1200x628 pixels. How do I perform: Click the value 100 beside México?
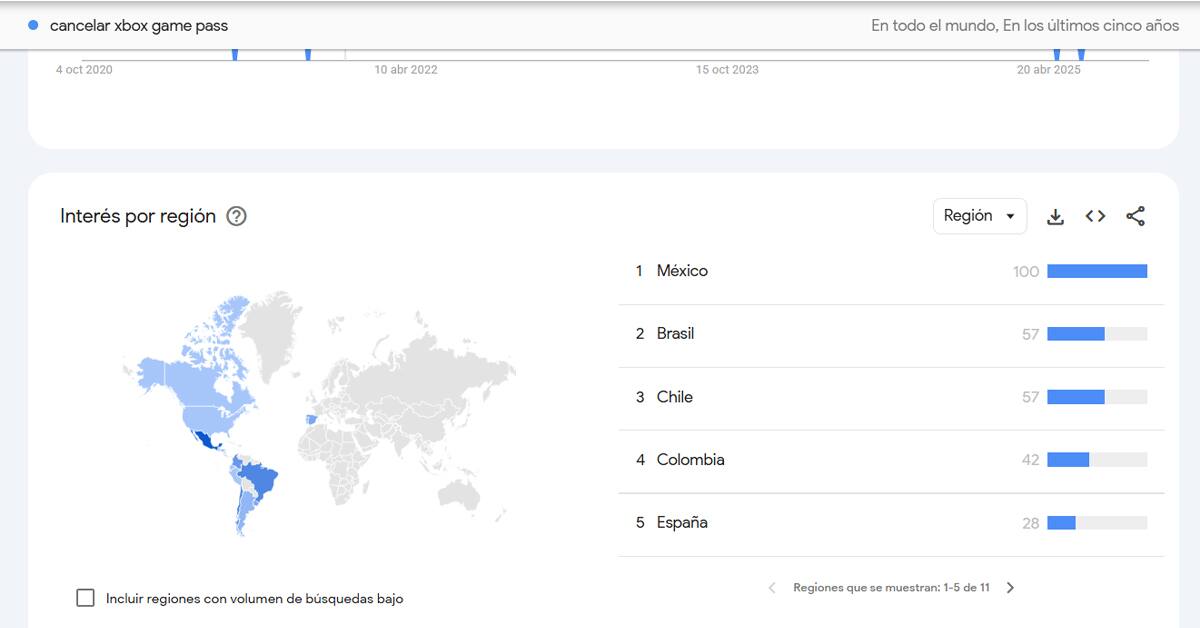1026,271
